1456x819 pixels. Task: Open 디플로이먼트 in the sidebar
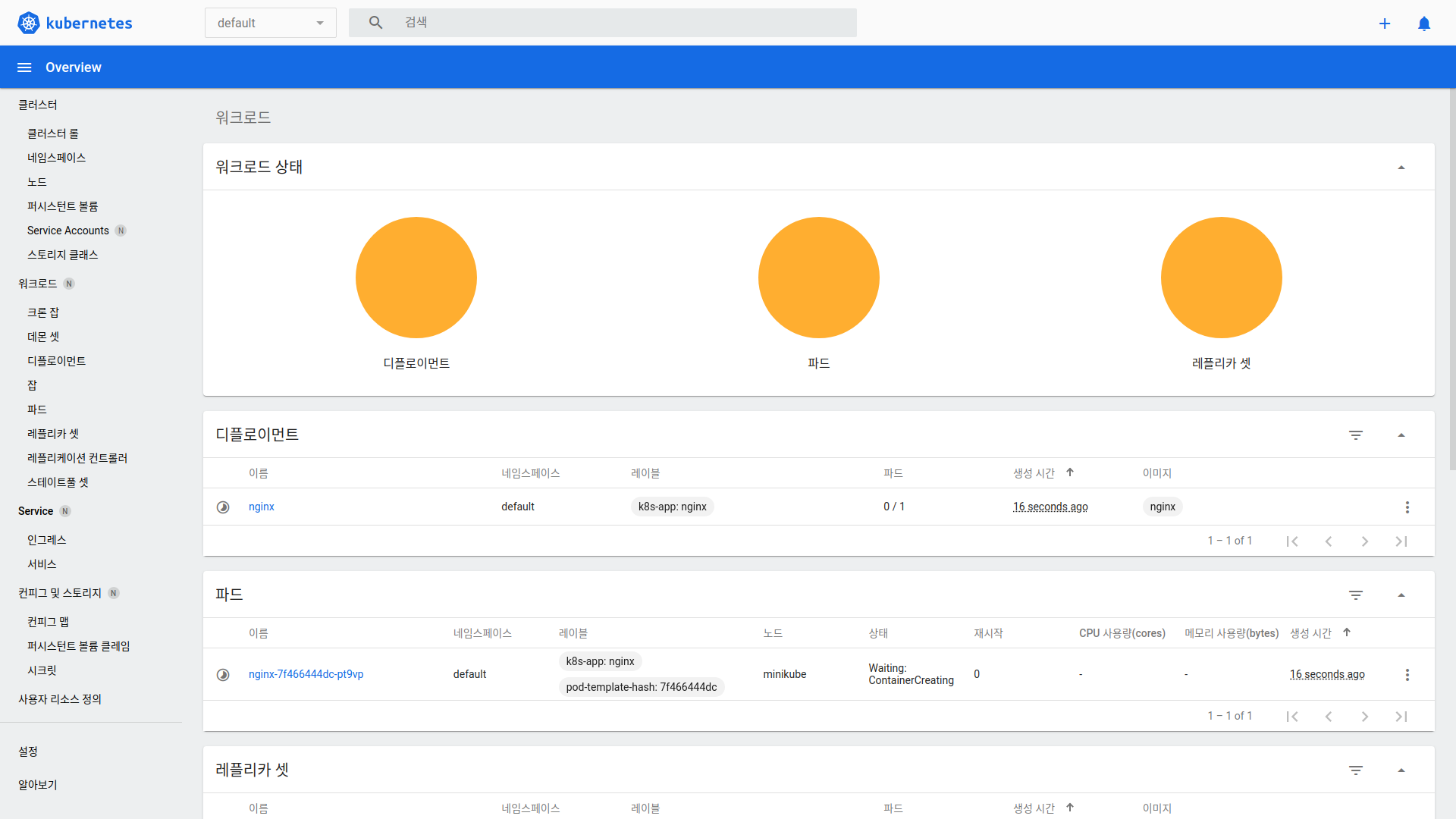(56, 361)
